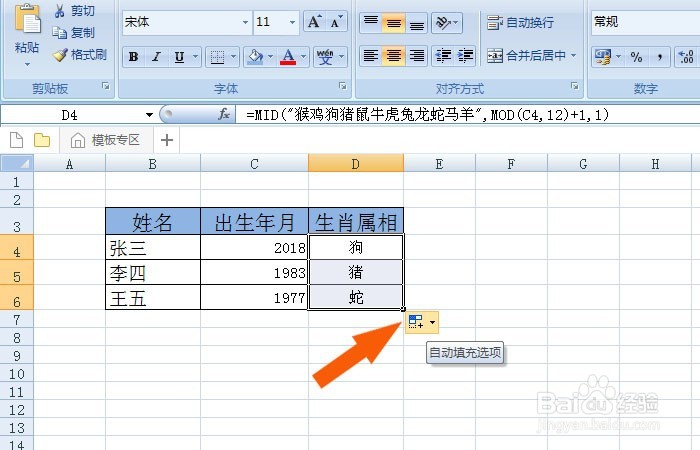Select row 7 header
Viewport: 700px width, 450px height.
(17, 320)
